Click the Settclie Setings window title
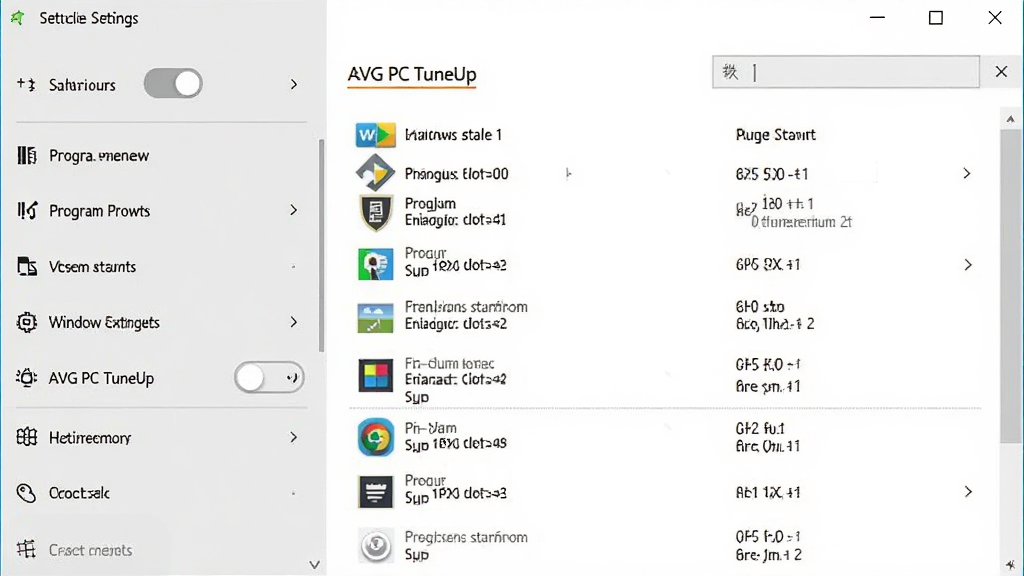Viewport: 1024px width, 576px height. [x=89, y=18]
